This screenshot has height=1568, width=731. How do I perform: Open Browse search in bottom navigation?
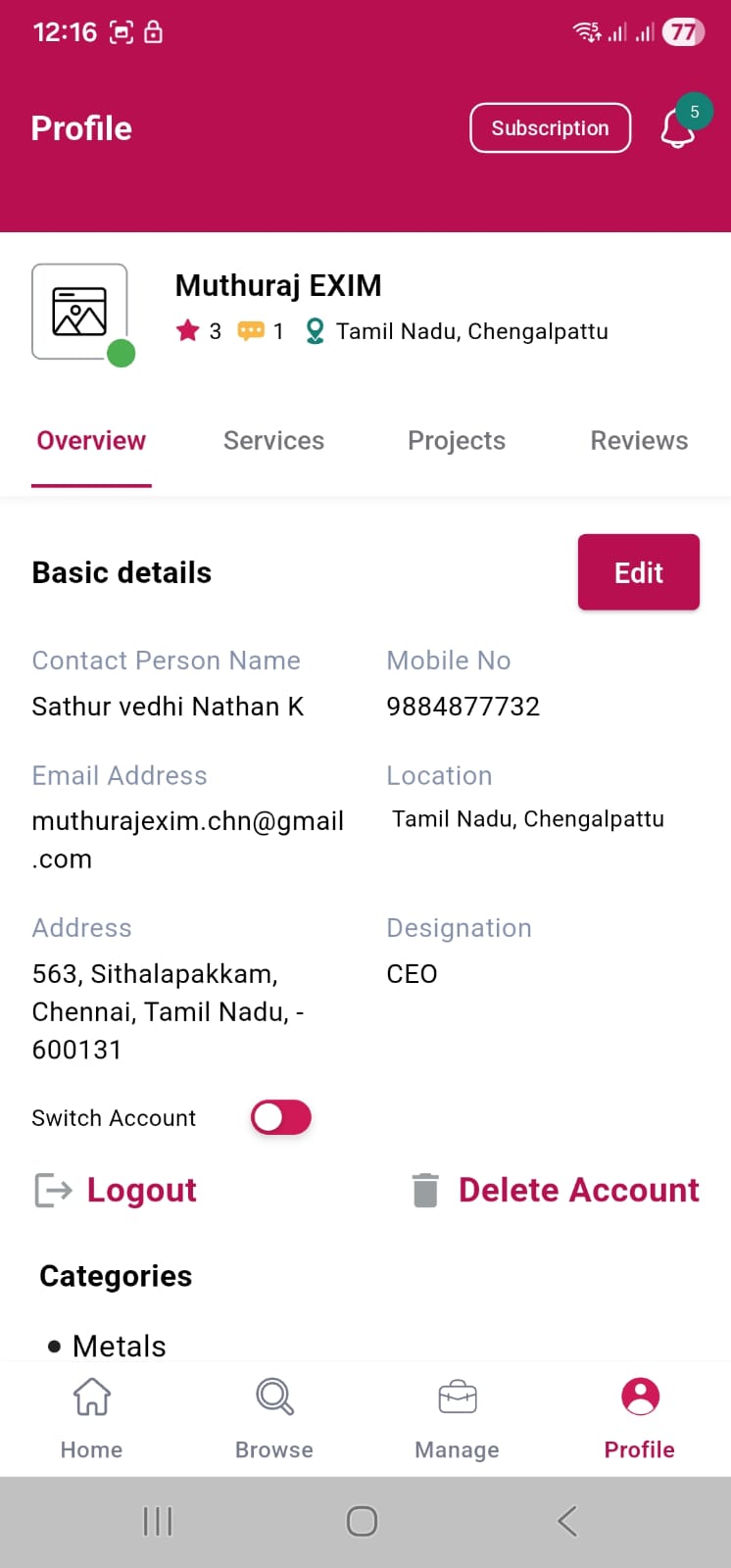click(x=274, y=1417)
